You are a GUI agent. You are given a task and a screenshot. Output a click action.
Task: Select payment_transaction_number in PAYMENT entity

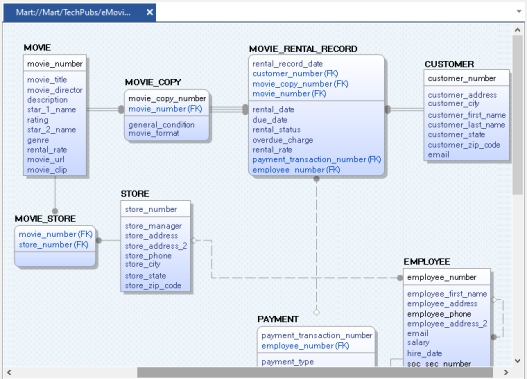point(317,335)
